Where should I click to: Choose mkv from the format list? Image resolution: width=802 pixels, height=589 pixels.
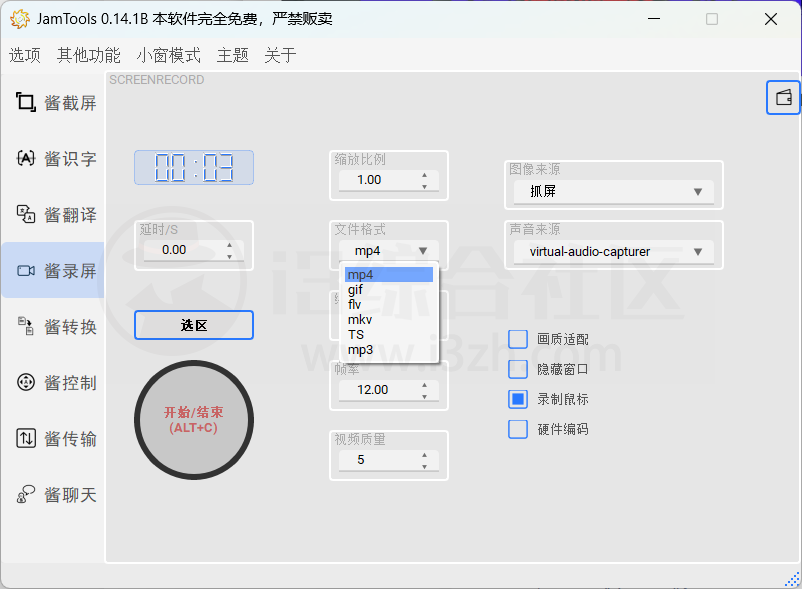[389, 320]
